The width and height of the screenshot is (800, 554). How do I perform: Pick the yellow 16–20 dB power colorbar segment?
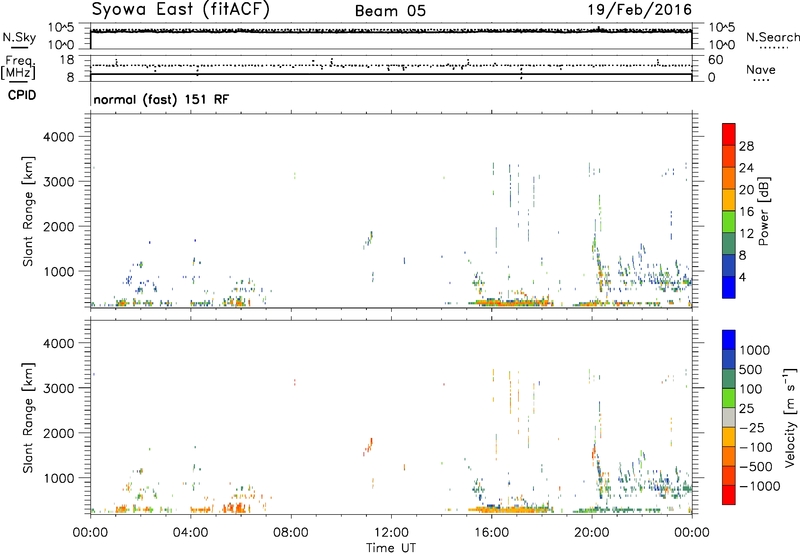coord(729,200)
